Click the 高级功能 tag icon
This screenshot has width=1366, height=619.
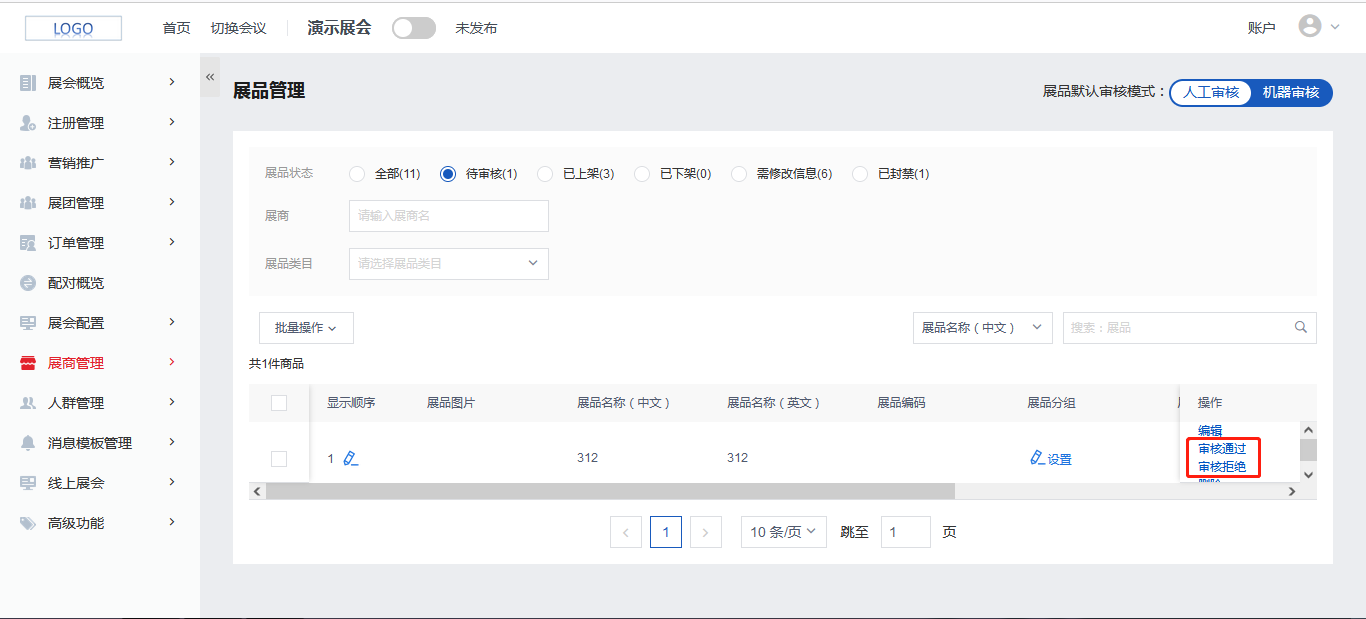28,523
